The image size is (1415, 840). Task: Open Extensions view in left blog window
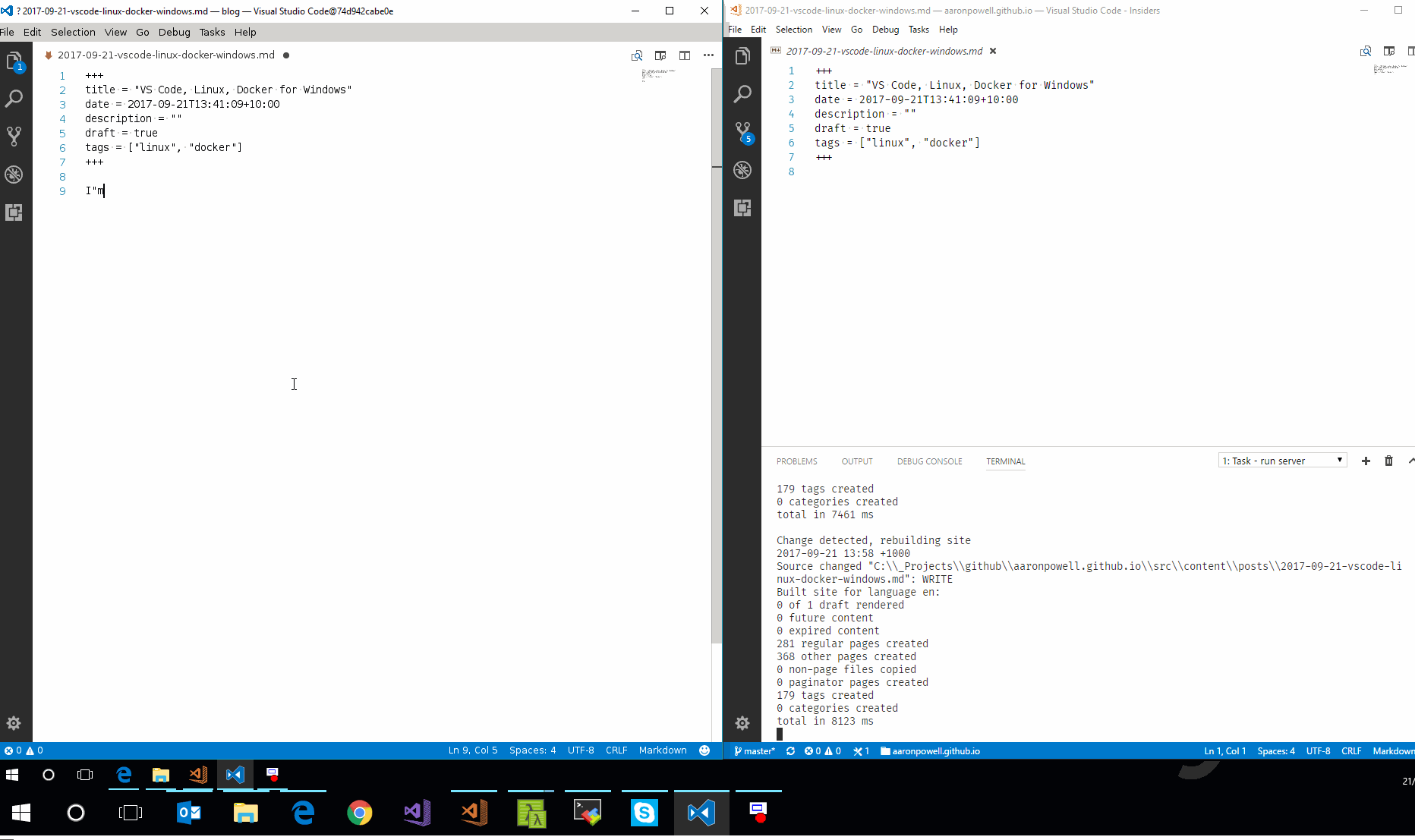14,212
